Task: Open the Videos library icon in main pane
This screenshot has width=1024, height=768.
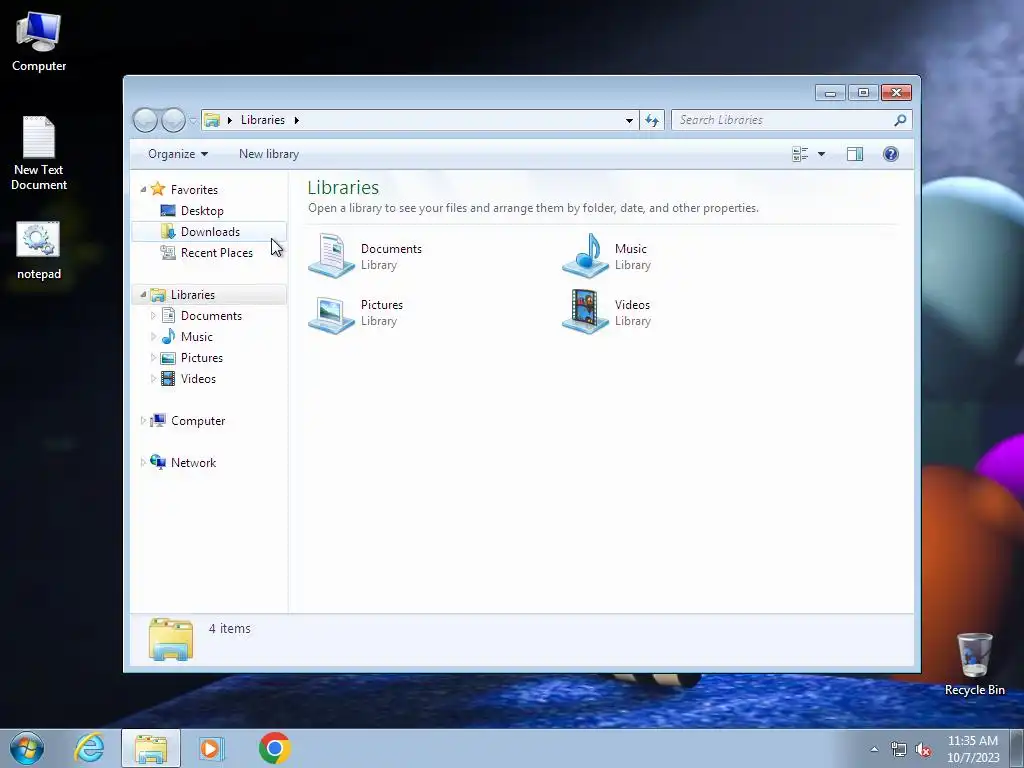Action: pos(585,312)
